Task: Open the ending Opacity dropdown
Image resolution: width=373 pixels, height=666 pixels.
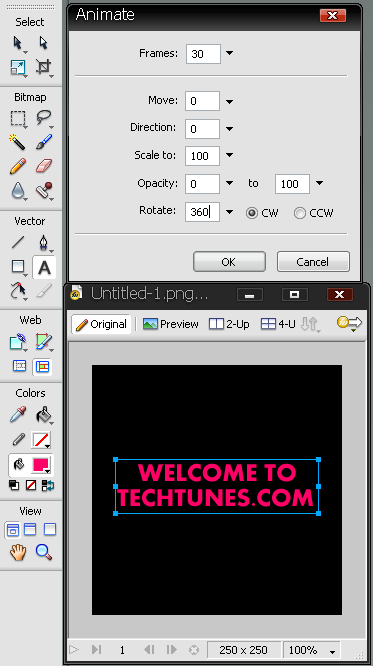Action: click(319, 183)
